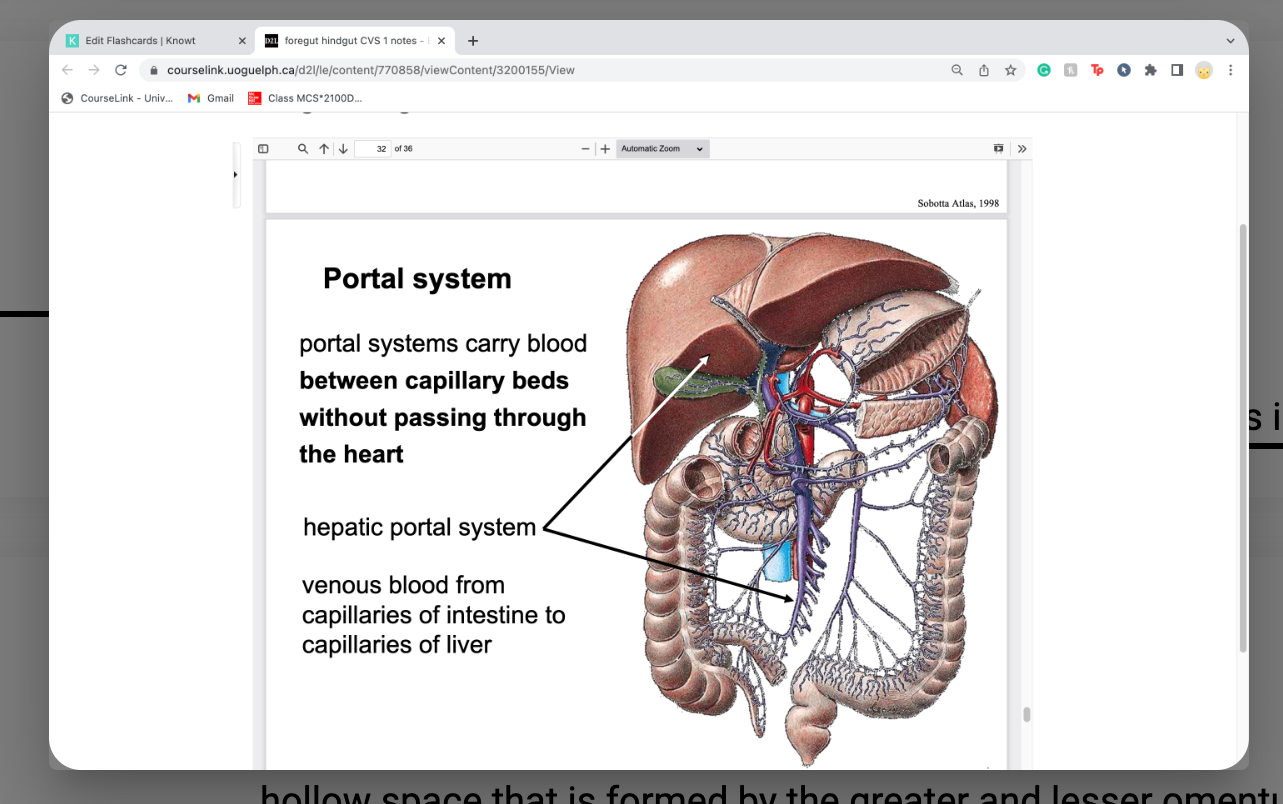Screen dimensions: 1283x804
Task: Click the Sobotta Atlas, 1998 citation
Action: pos(958,203)
